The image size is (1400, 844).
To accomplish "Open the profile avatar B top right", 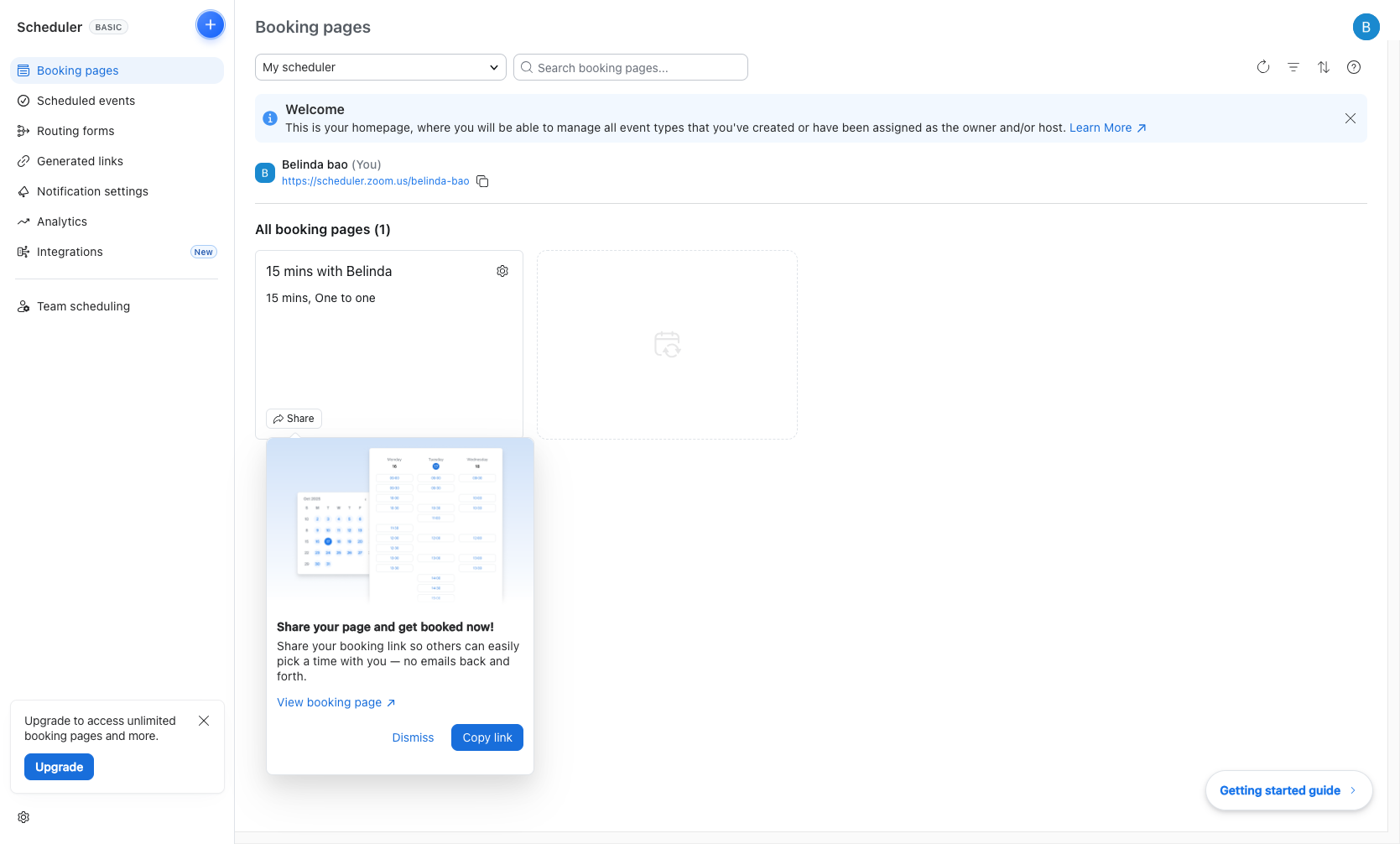I will coord(1366,27).
